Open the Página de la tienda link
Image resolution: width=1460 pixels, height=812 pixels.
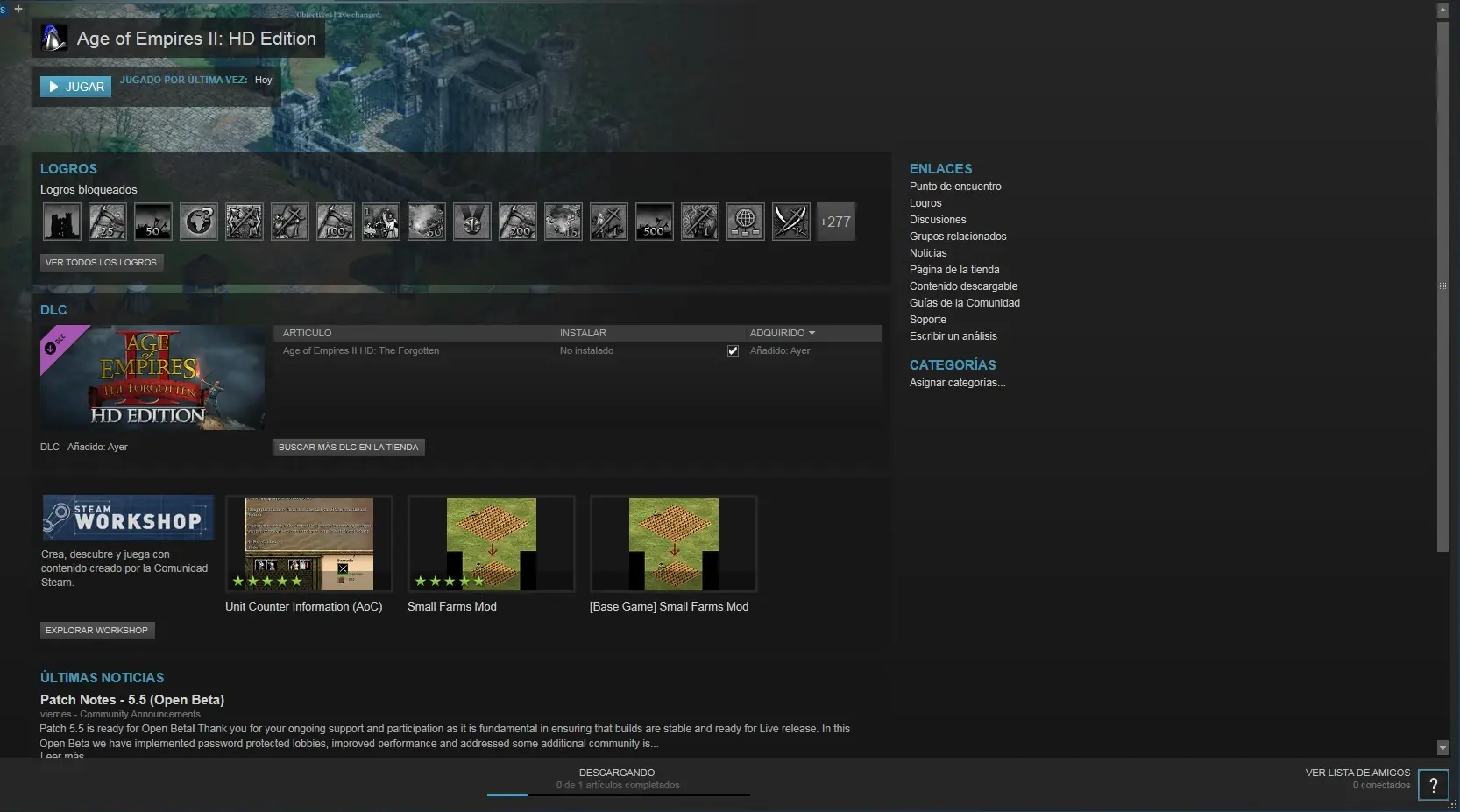tap(954, 270)
